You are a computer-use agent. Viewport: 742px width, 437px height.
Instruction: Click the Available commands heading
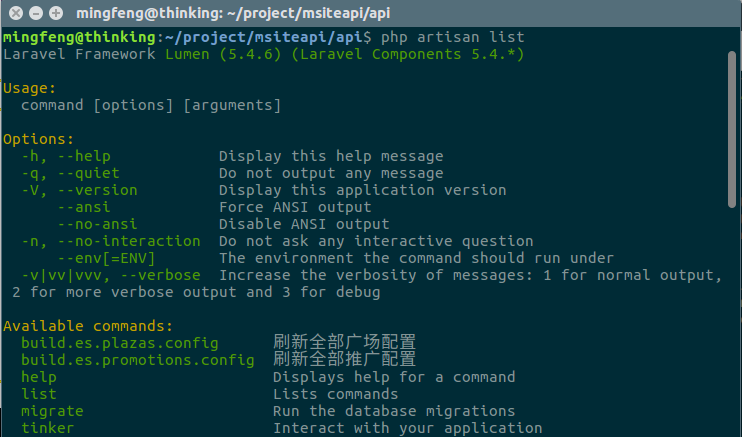pyautogui.click(x=88, y=326)
